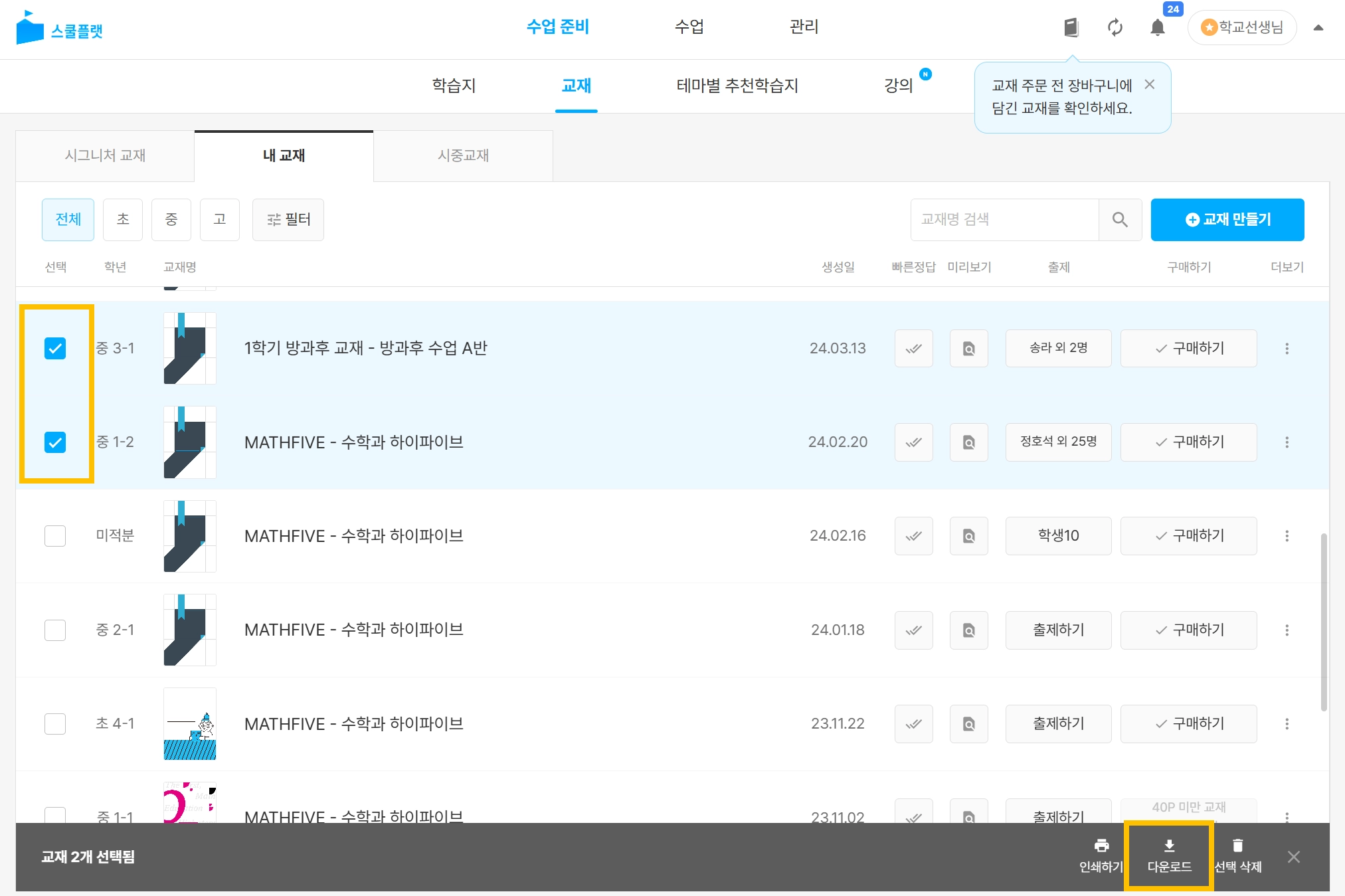Uncheck the 중 3-1 textbook checkbox
Viewport: 1345px width, 896px height.
(x=55, y=349)
